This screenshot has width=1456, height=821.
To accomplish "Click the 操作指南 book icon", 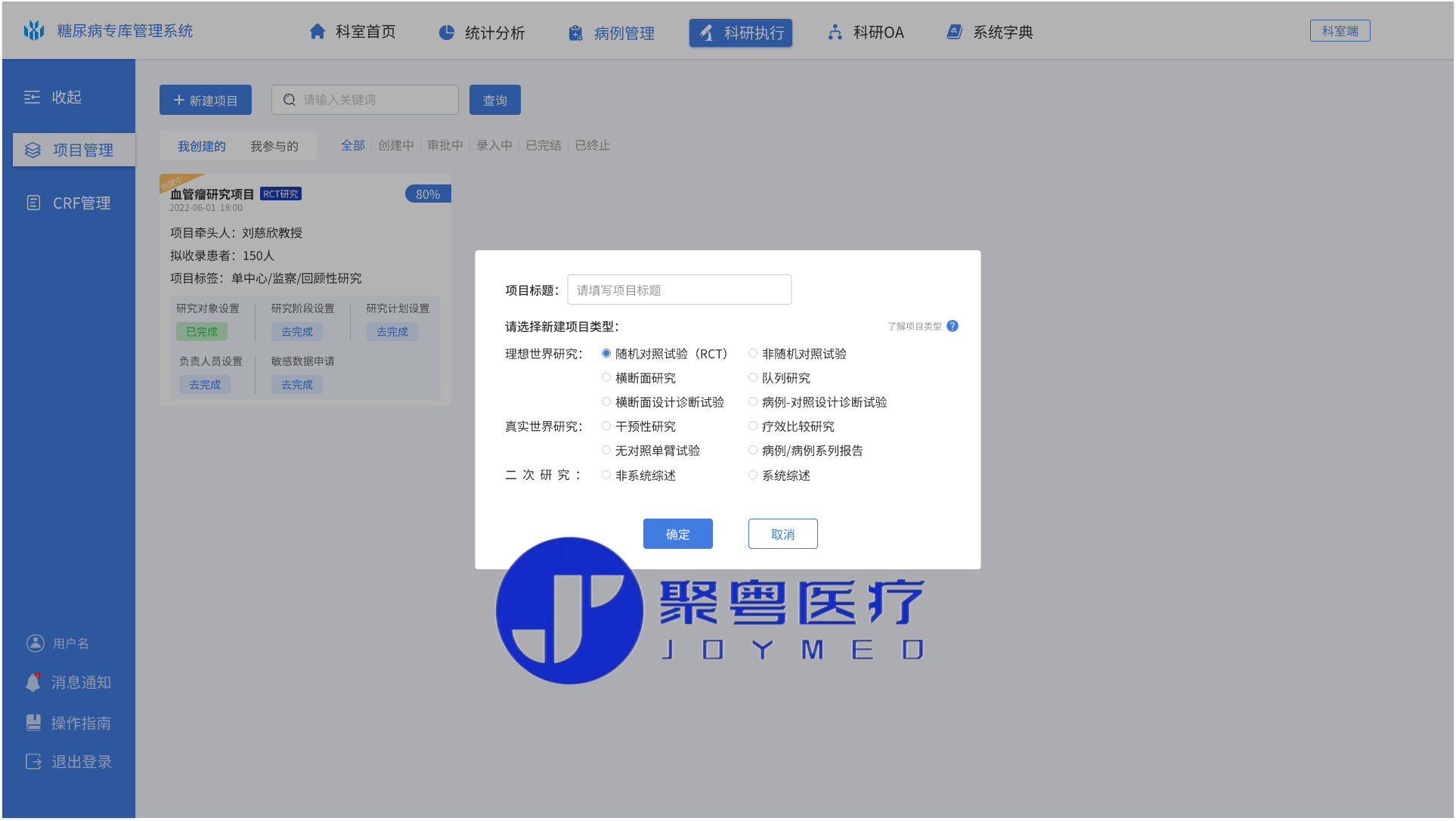I will point(33,723).
